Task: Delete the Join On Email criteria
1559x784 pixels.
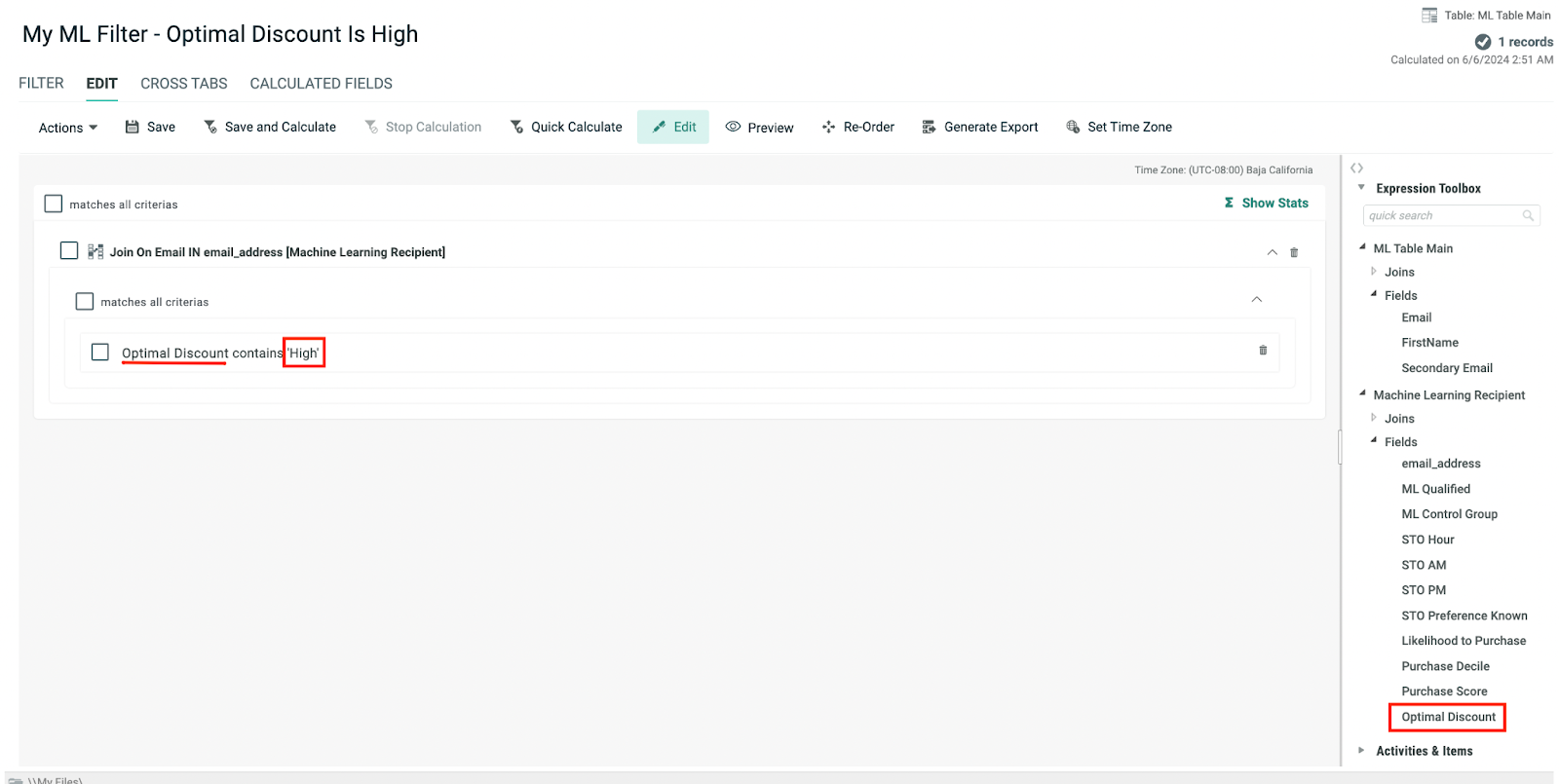Action: (1294, 252)
